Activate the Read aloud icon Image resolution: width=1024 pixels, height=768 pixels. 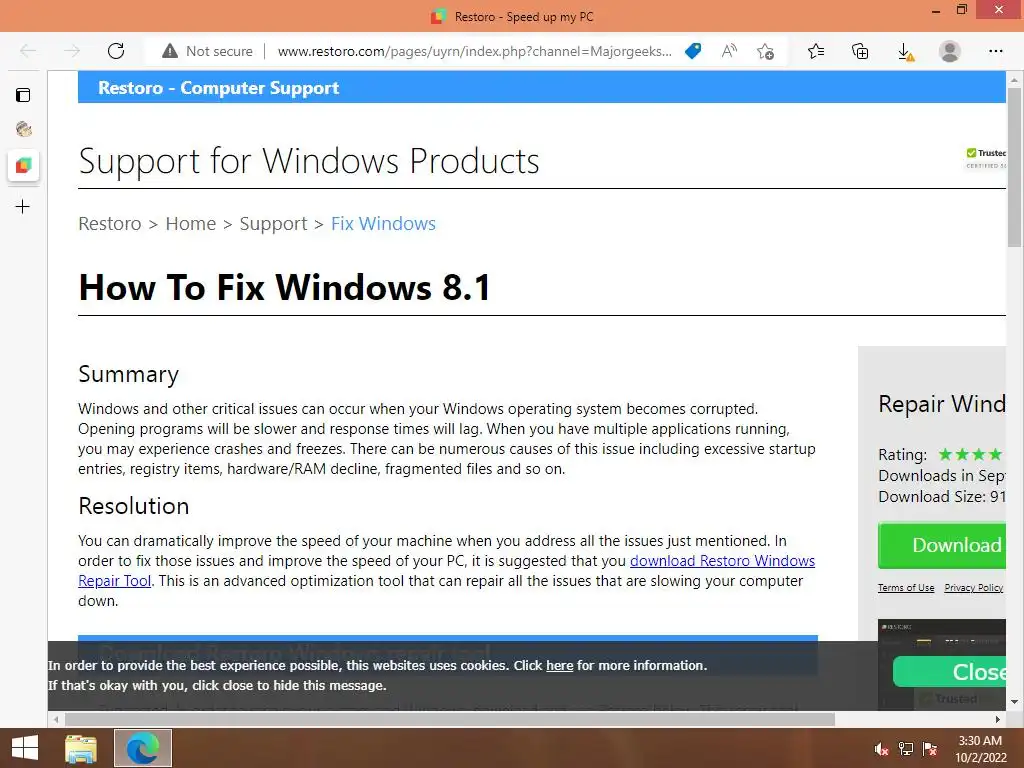pyautogui.click(x=729, y=51)
